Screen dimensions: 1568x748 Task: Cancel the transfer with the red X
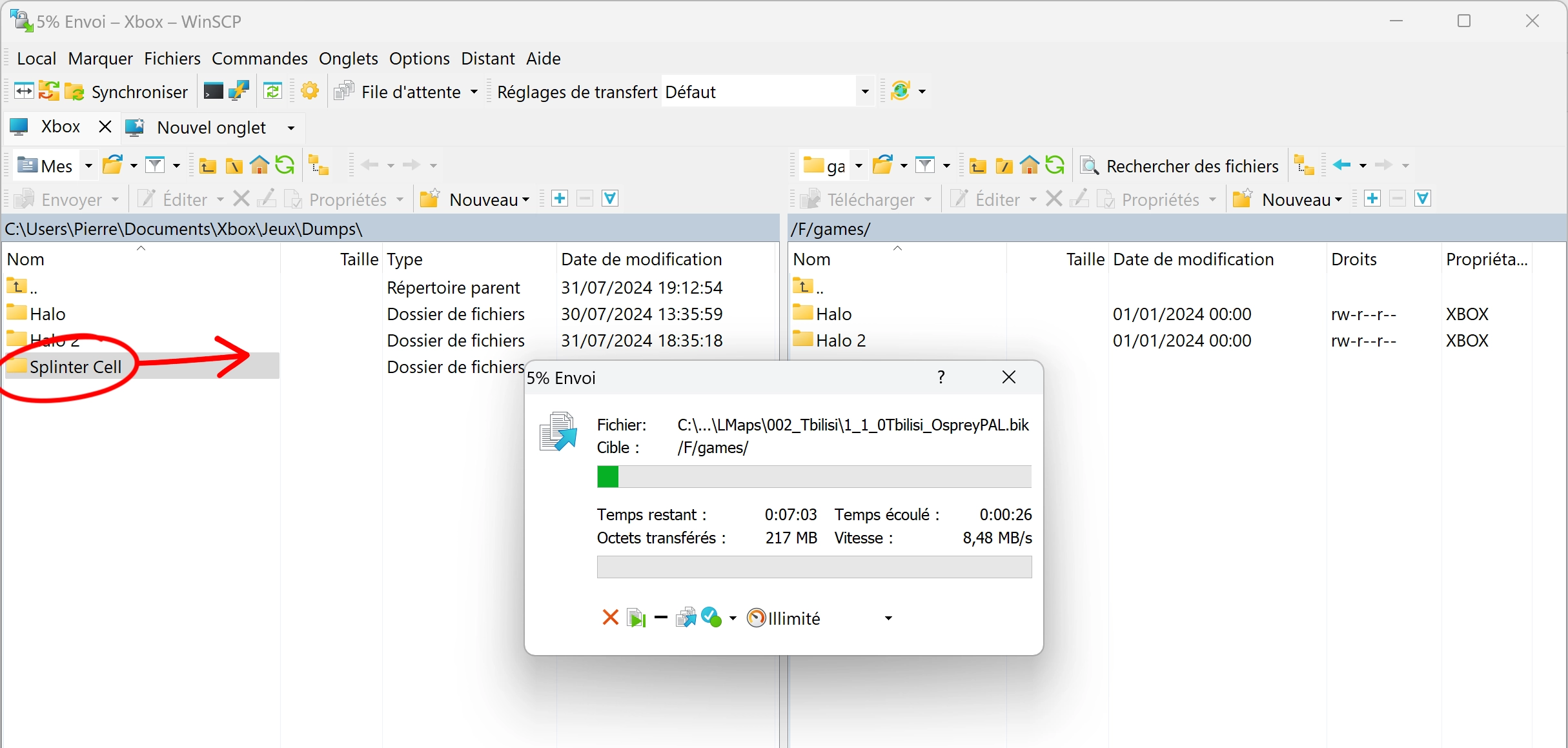(610, 618)
